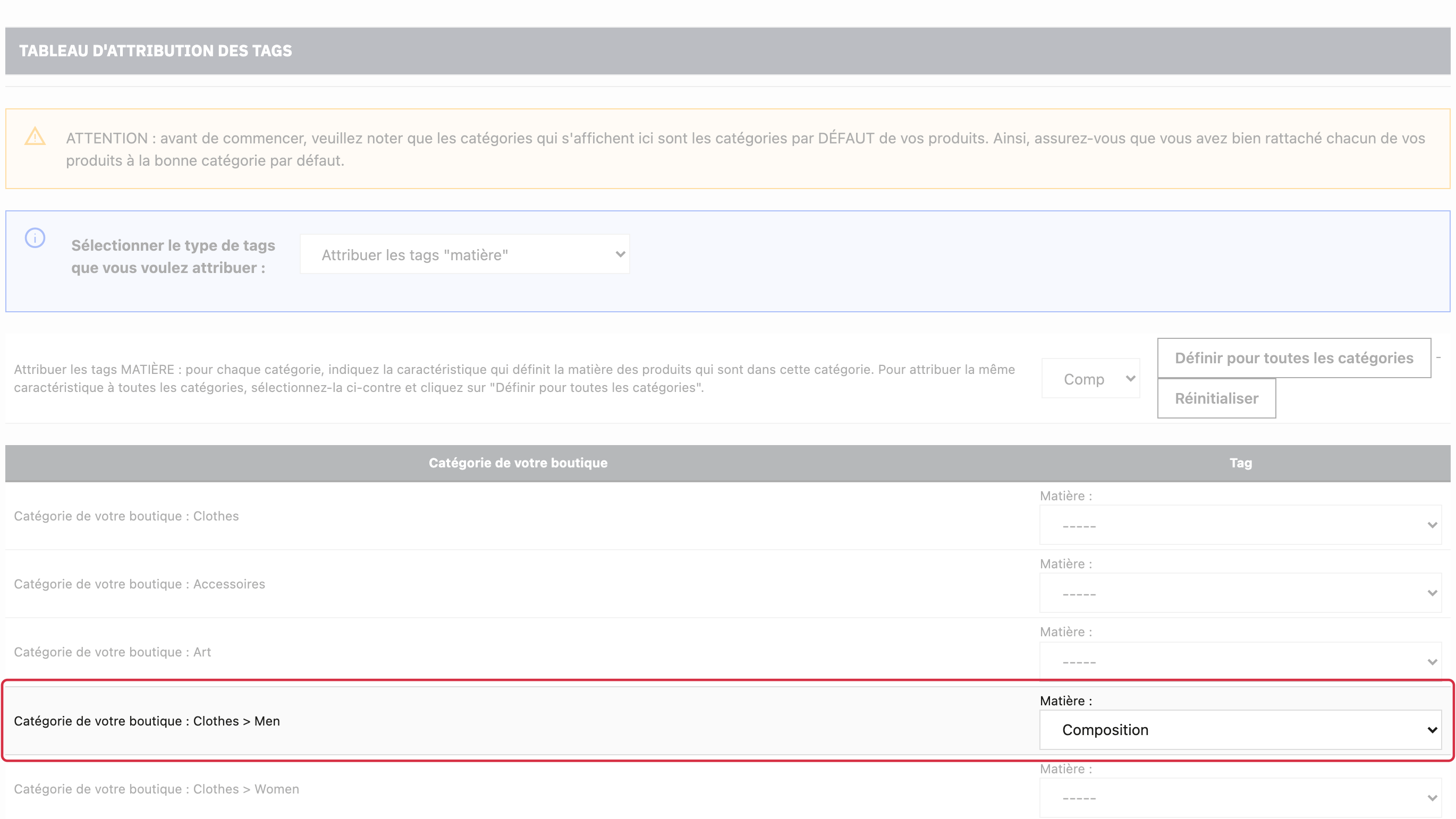Open Matière dropdown for Clothes category
The height and width of the screenshot is (819, 1456).
1241,525
